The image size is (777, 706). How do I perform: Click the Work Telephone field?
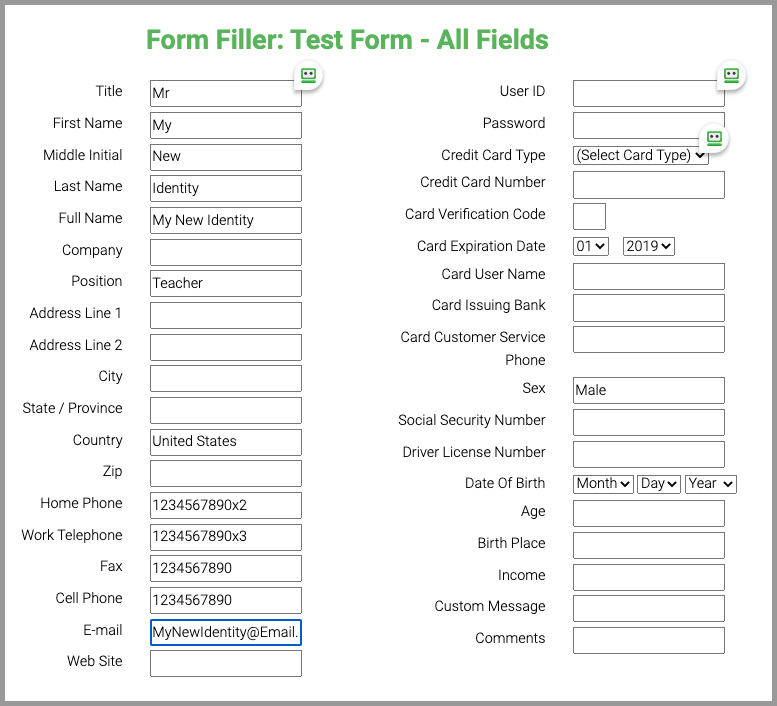[x=225, y=537]
